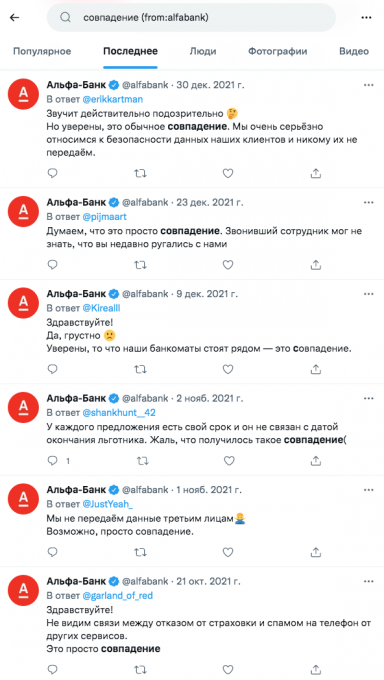Open Альфа-Банк avatar on 23 дек. tweet

pyautogui.click(x=23, y=211)
